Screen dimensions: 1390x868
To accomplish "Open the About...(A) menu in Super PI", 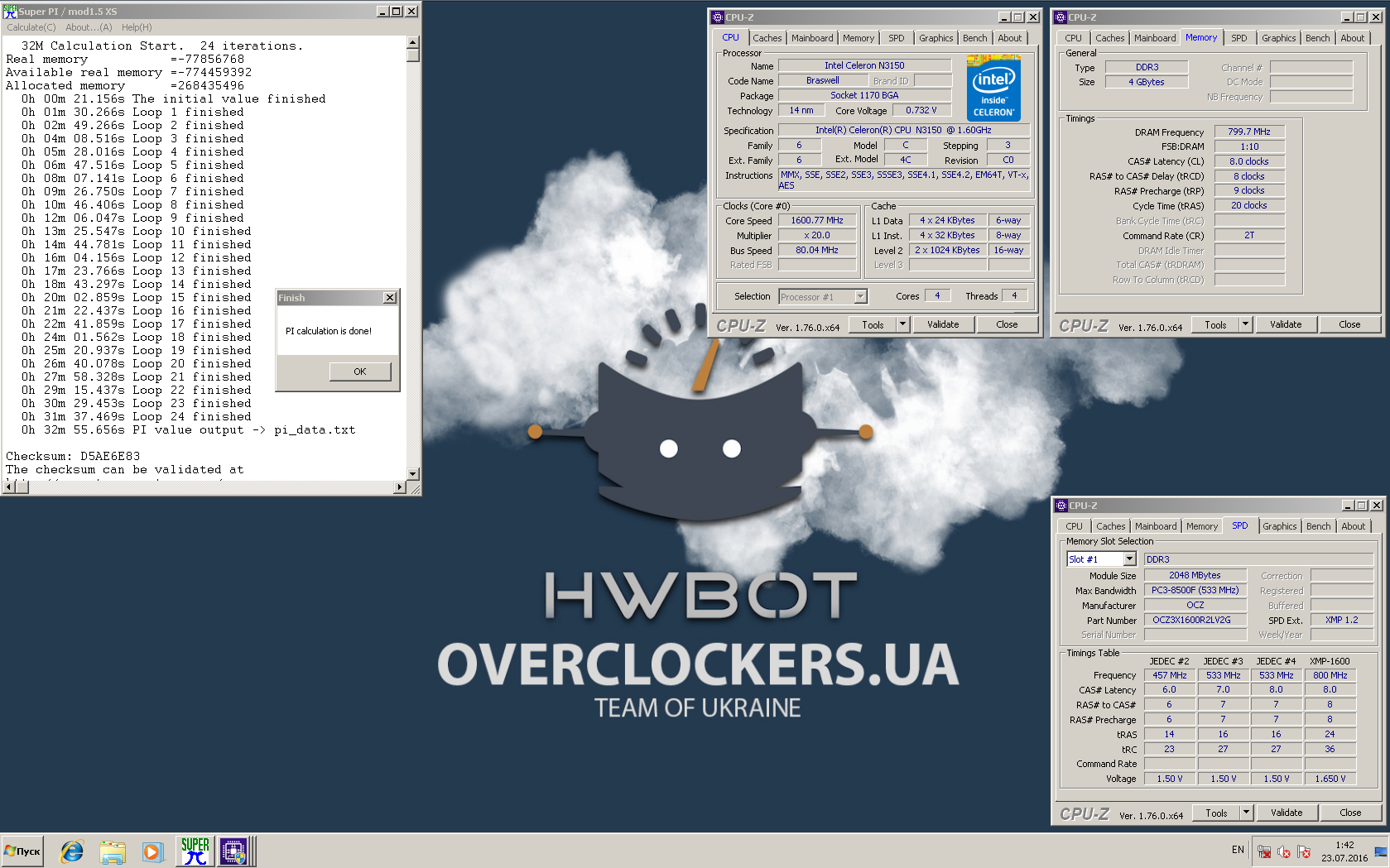I will [89, 27].
